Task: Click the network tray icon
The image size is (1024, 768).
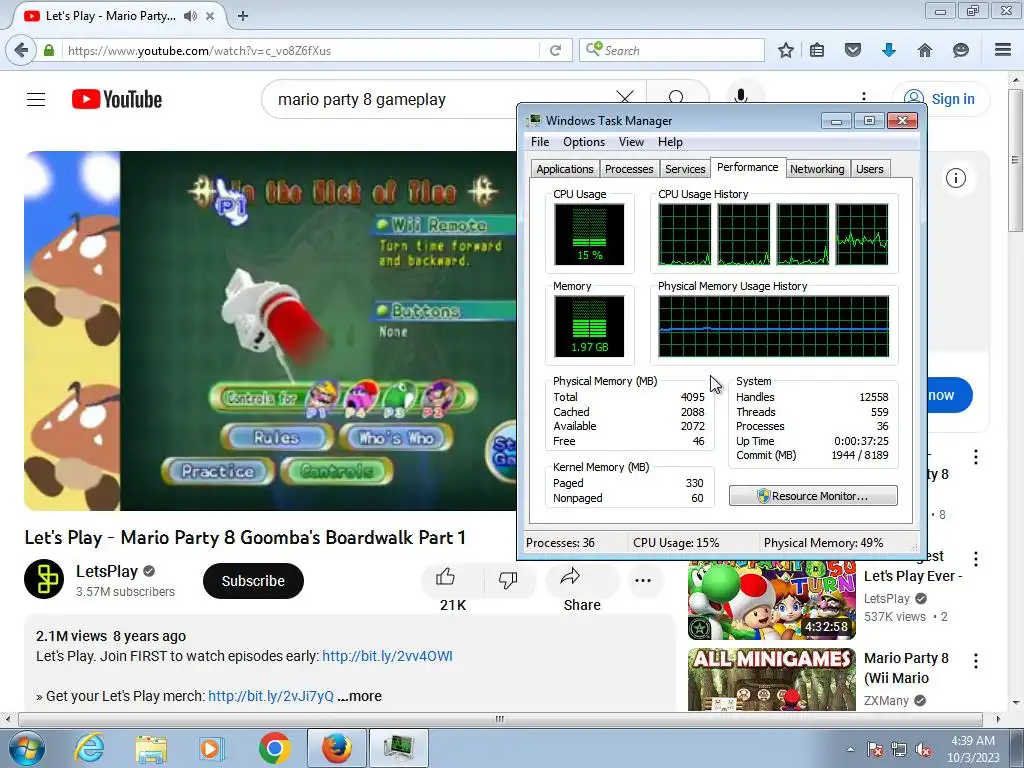Action: (899, 750)
